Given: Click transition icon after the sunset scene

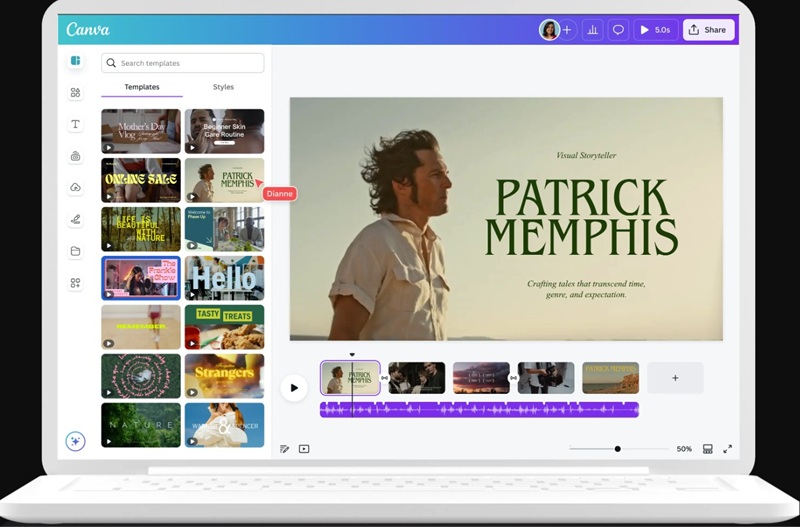Looking at the screenshot, I should coord(514,378).
